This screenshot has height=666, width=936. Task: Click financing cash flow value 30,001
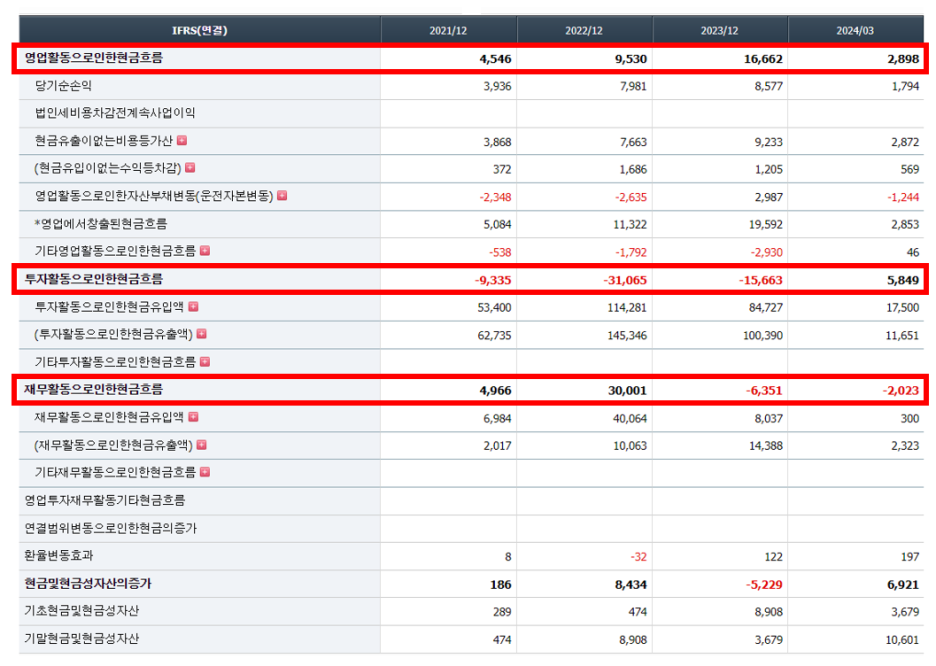tap(627, 390)
